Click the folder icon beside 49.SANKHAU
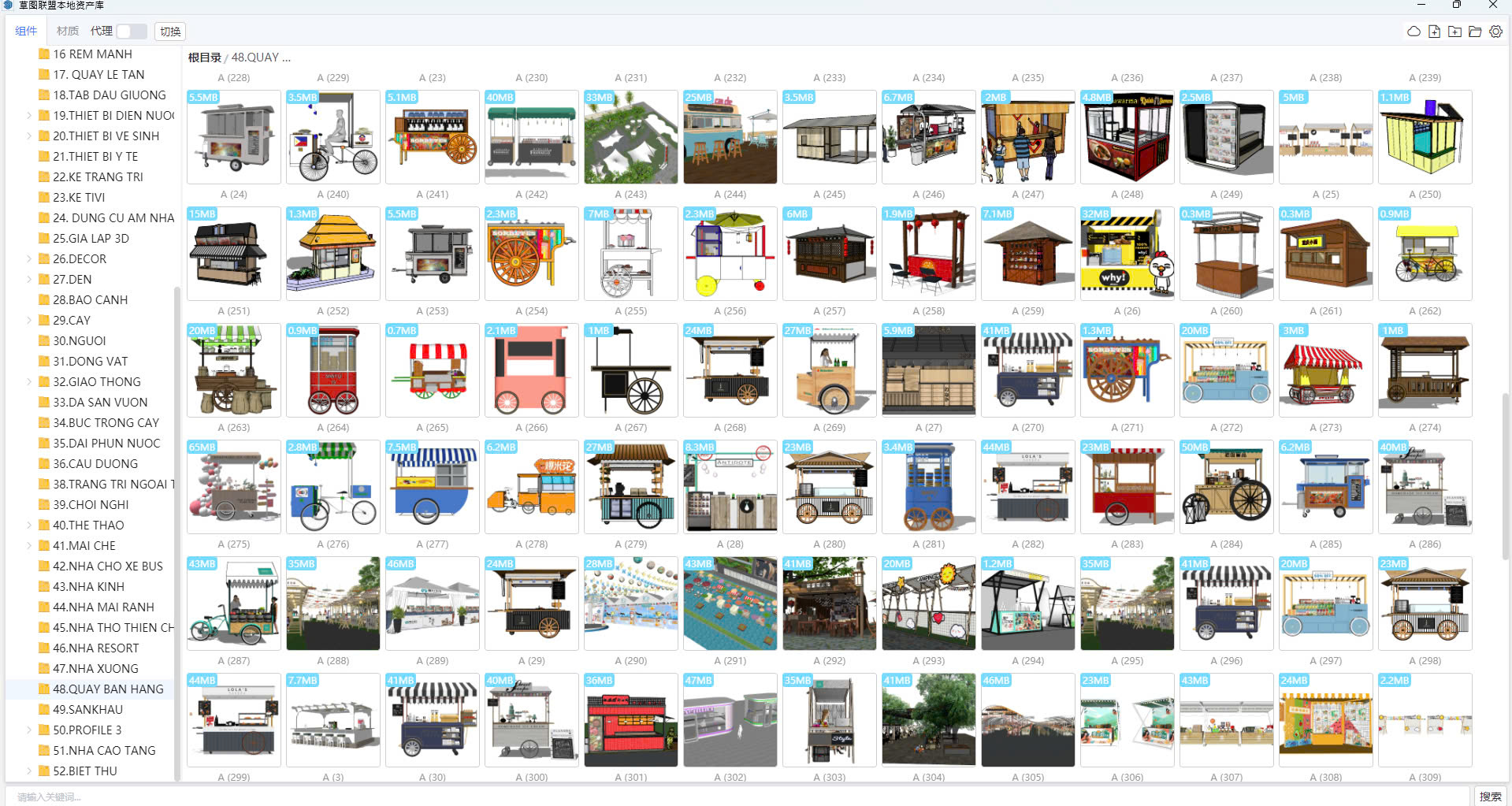Viewport: 1512px width, 806px height. 44,710
